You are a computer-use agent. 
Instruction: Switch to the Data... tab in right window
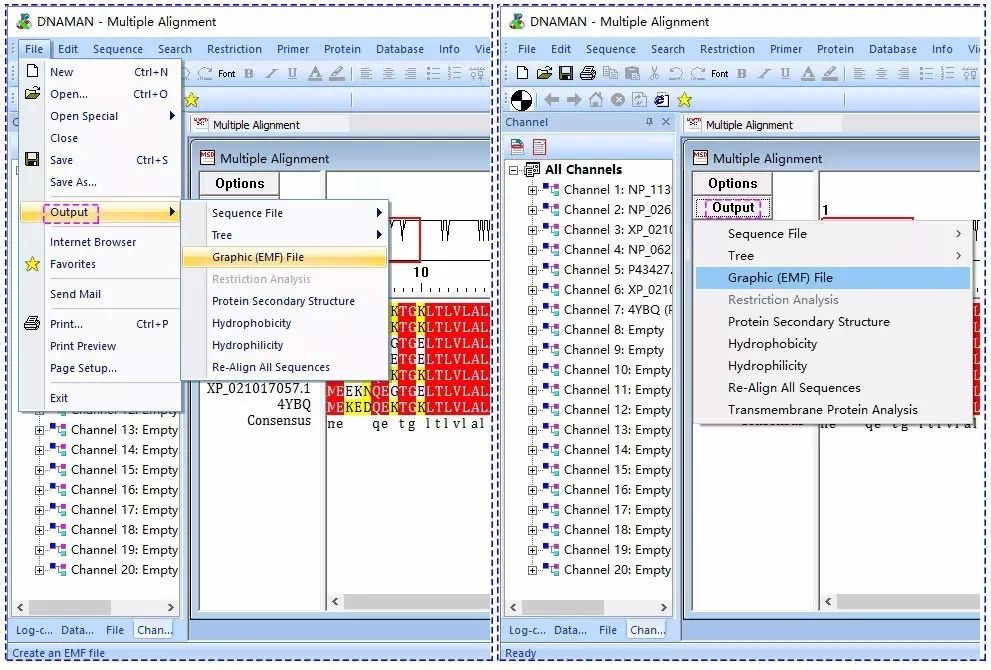(x=570, y=630)
